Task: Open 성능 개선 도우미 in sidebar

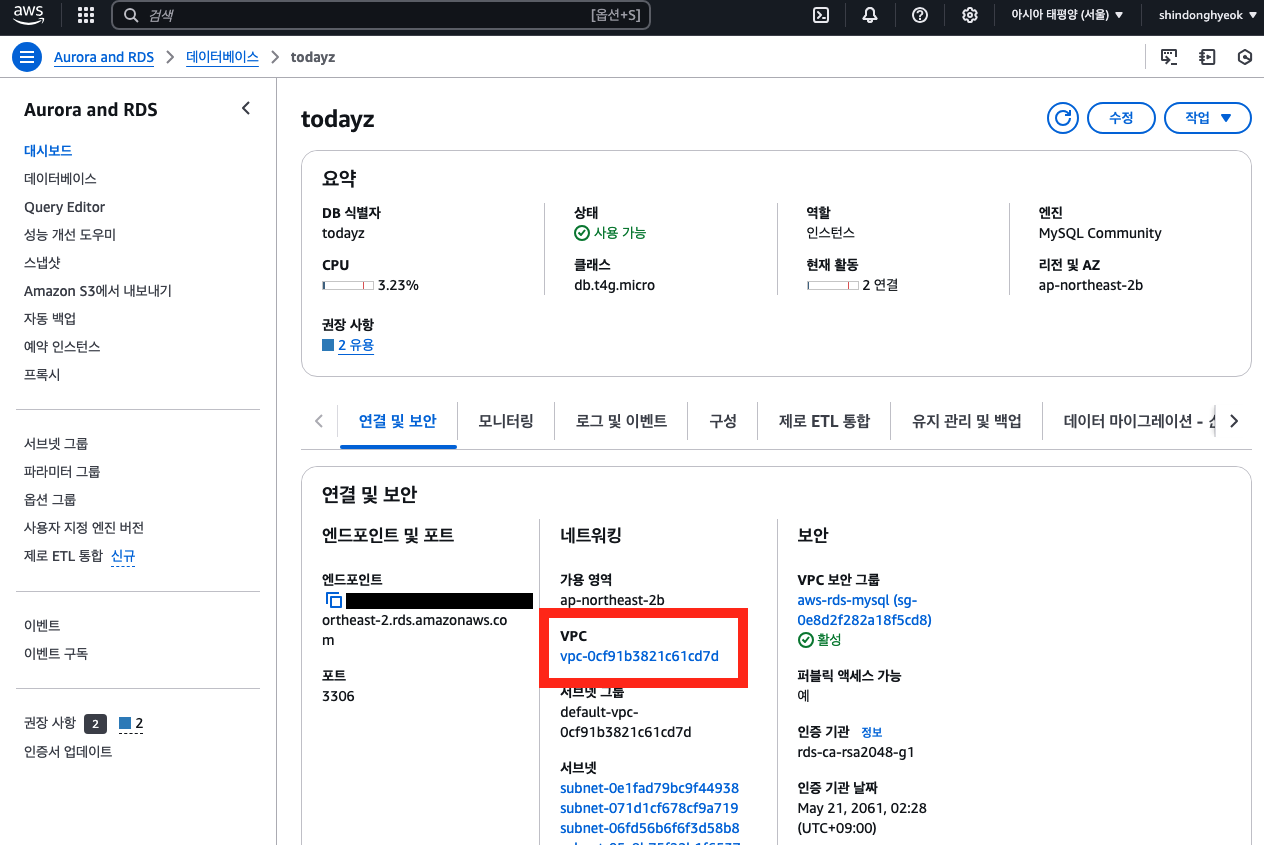Action: coord(70,234)
